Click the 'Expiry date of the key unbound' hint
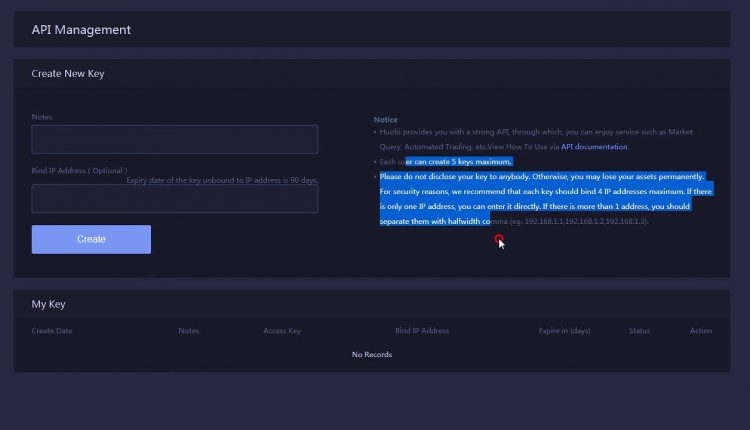The image size is (750, 430). coord(222,180)
